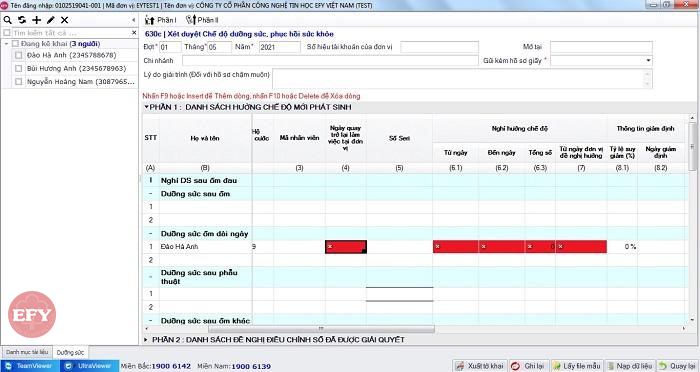Image resolution: width=700 pixels, height=372 pixels.
Task: Tick the checkbox beside the search field
Action: coord(7,33)
